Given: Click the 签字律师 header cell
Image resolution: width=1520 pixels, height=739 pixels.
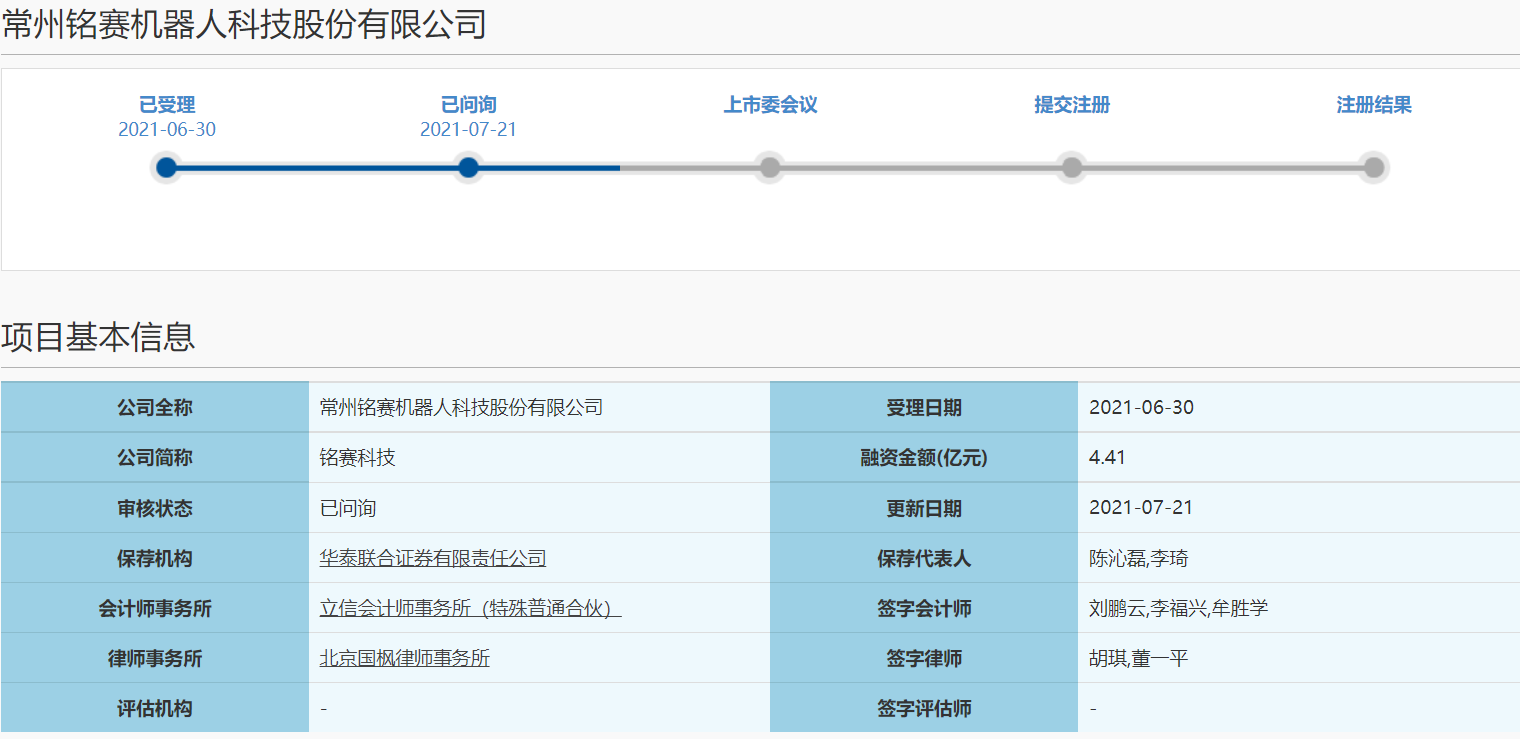Looking at the screenshot, I should [x=924, y=658].
